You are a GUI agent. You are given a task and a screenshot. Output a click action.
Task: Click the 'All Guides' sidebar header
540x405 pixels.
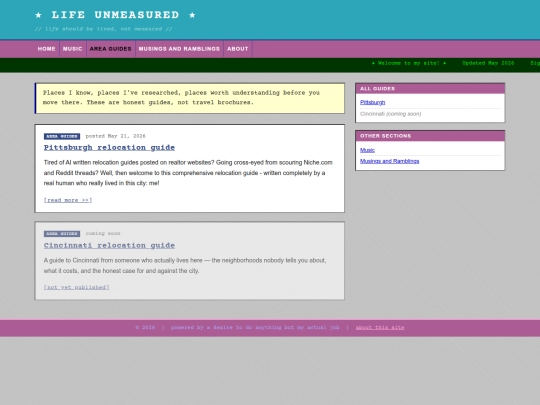(430, 89)
